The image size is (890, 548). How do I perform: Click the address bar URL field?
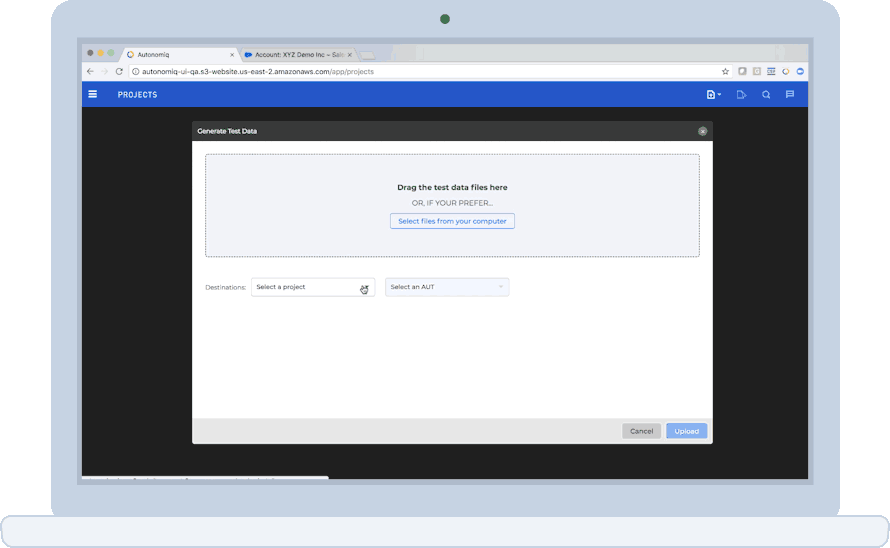click(431, 72)
